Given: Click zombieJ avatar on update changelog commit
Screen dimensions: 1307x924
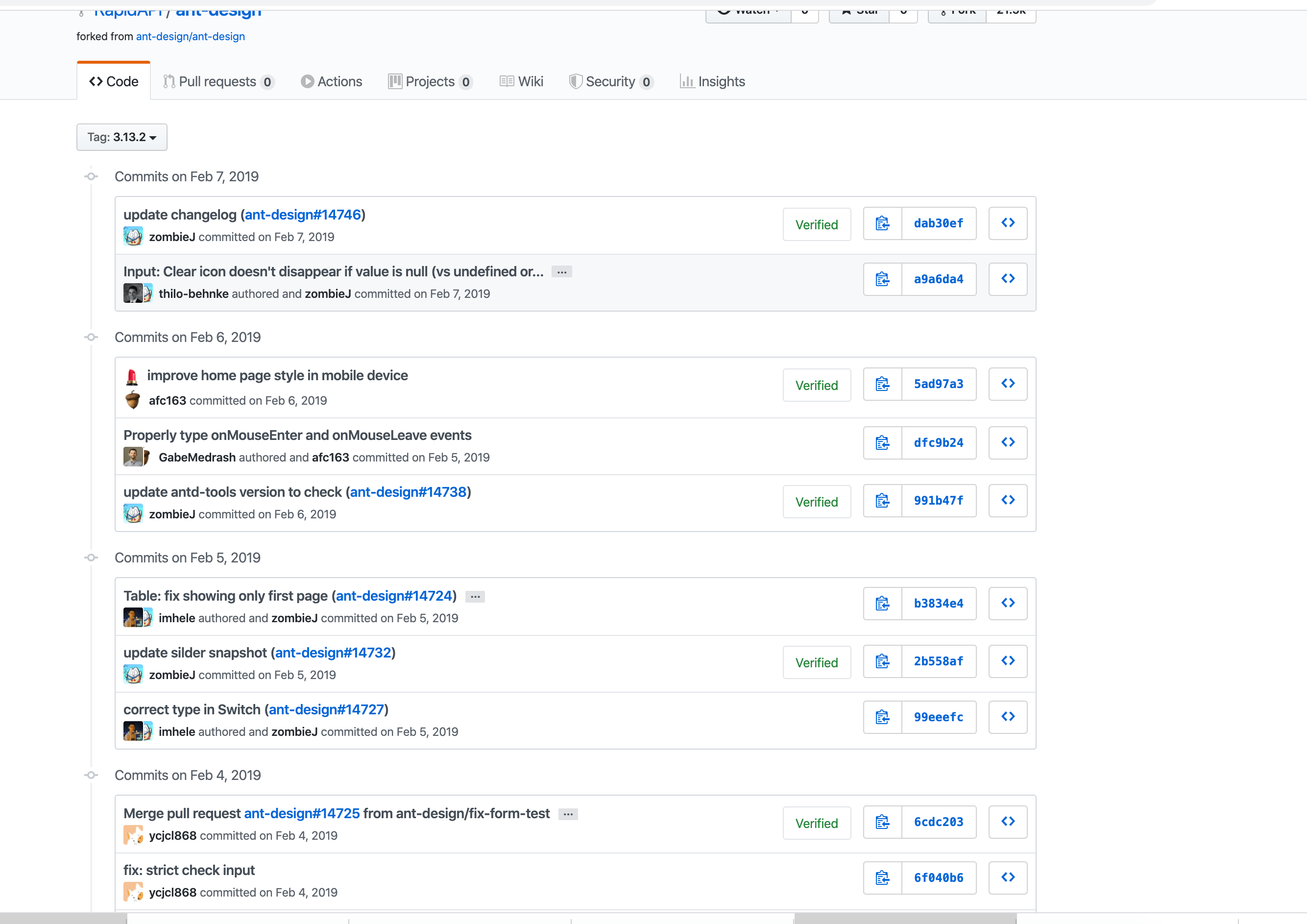Looking at the screenshot, I should click(133, 236).
